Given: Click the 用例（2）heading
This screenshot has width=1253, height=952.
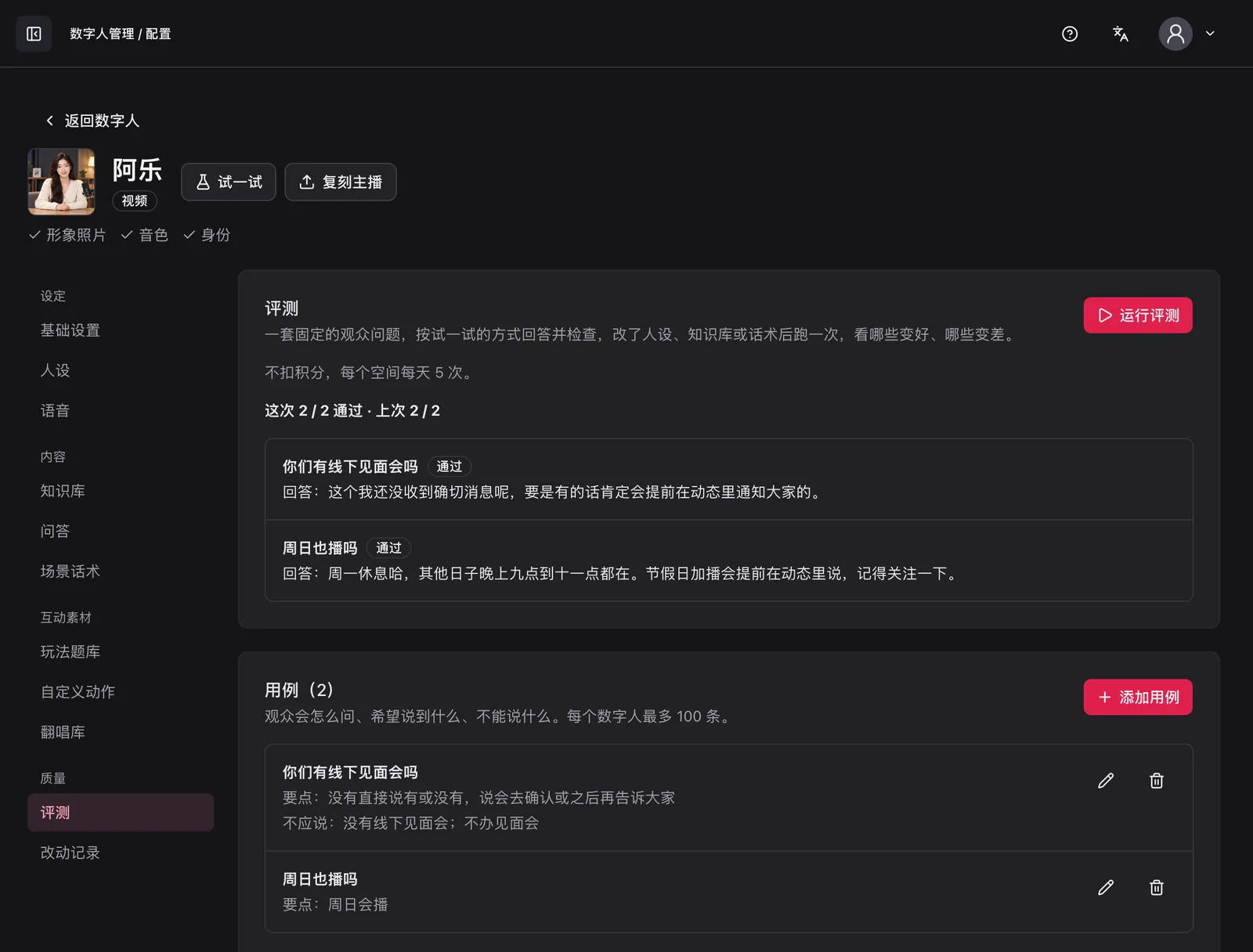Looking at the screenshot, I should 299,690.
